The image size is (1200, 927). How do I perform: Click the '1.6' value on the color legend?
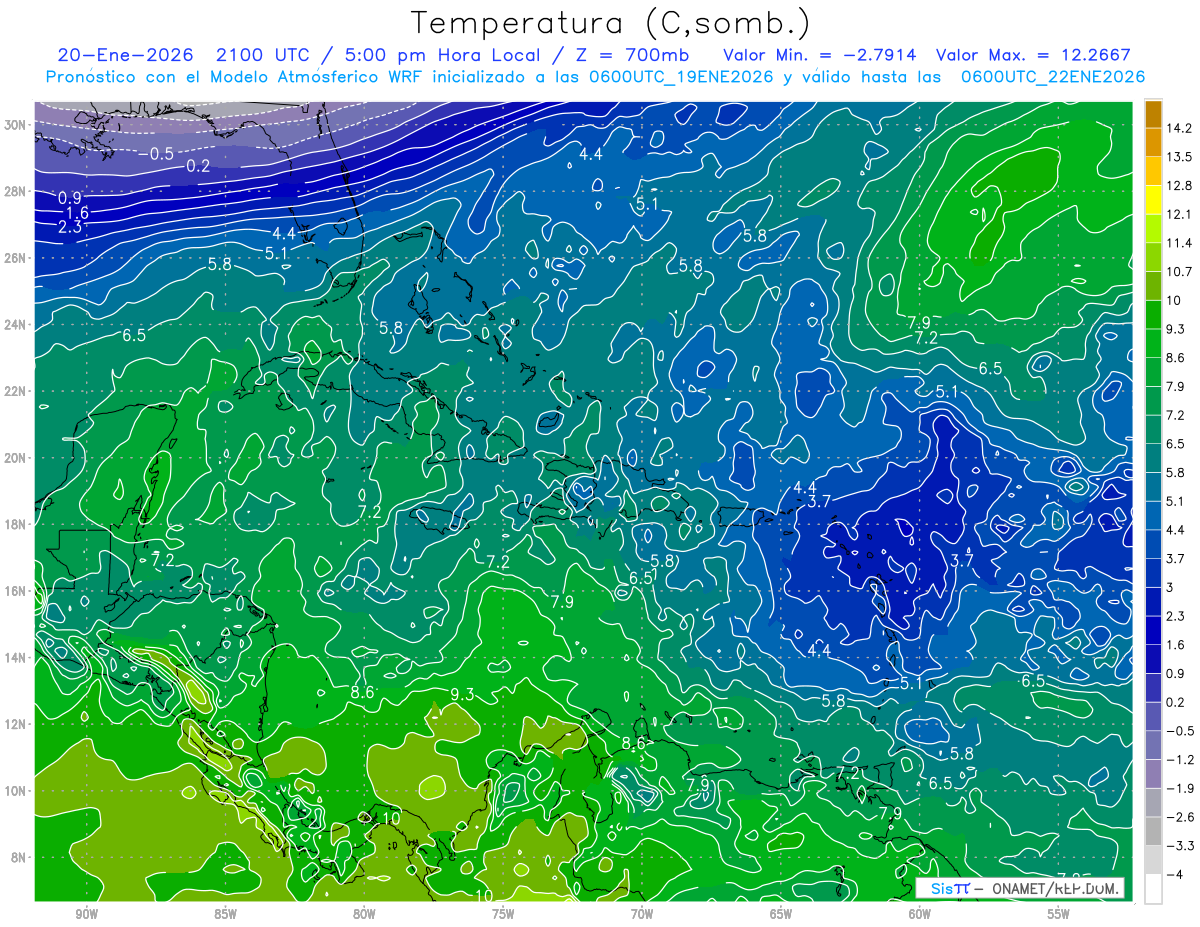click(1176, 645)
